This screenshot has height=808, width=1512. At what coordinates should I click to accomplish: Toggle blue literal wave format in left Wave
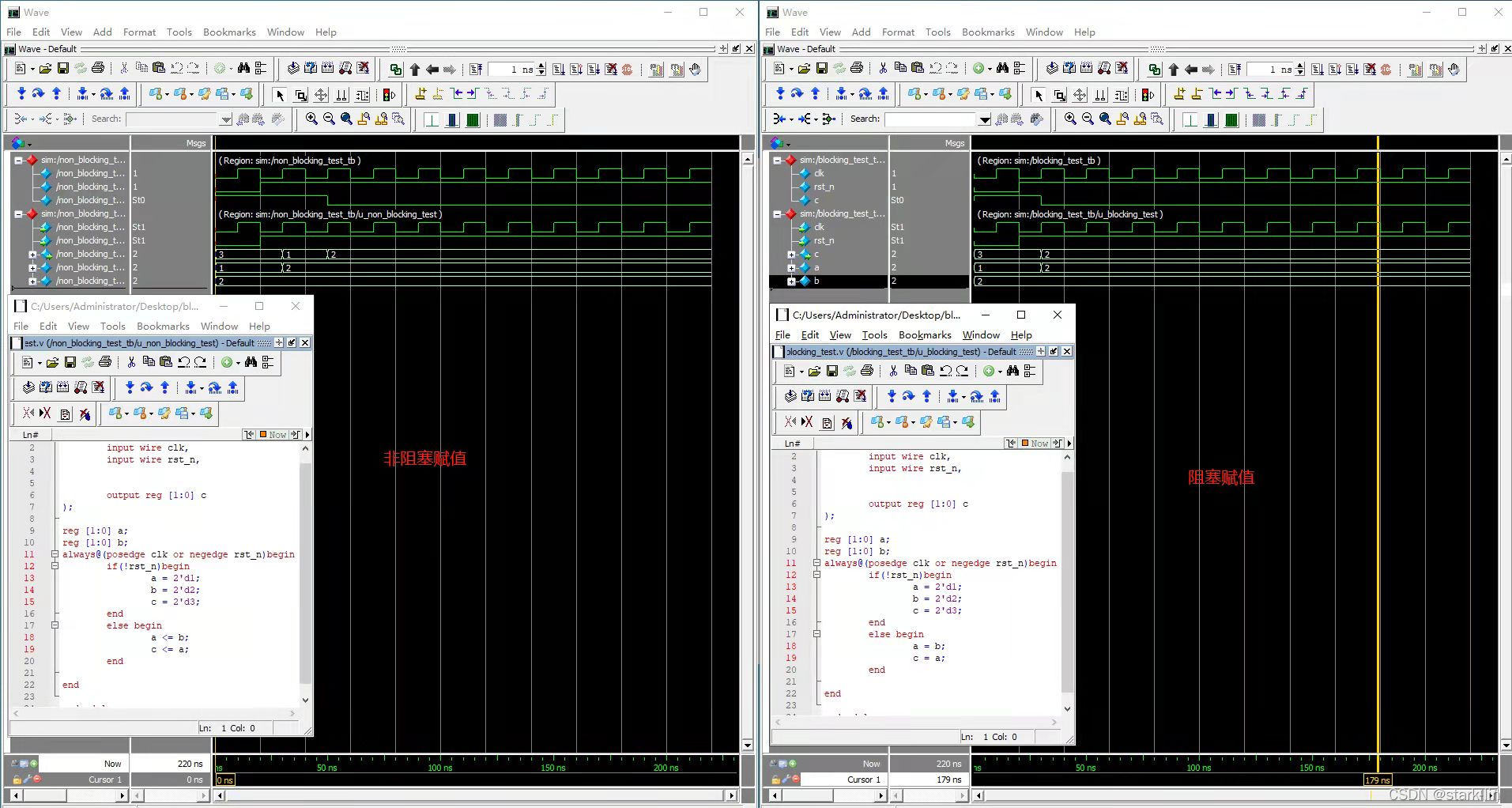(x=452, y=119)
